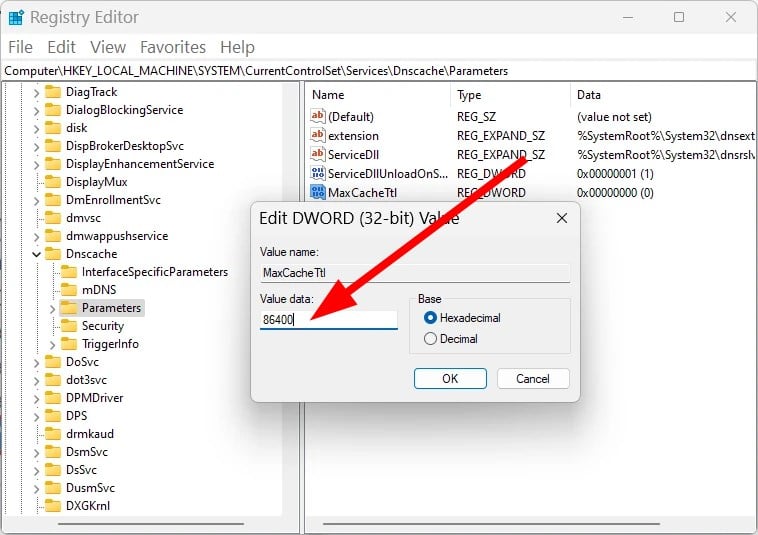Viewport: 758px width, 535px height.
Task: Select the DialogBlockingService folder icon
Action: pyautogui.click(x=53, y=110)
